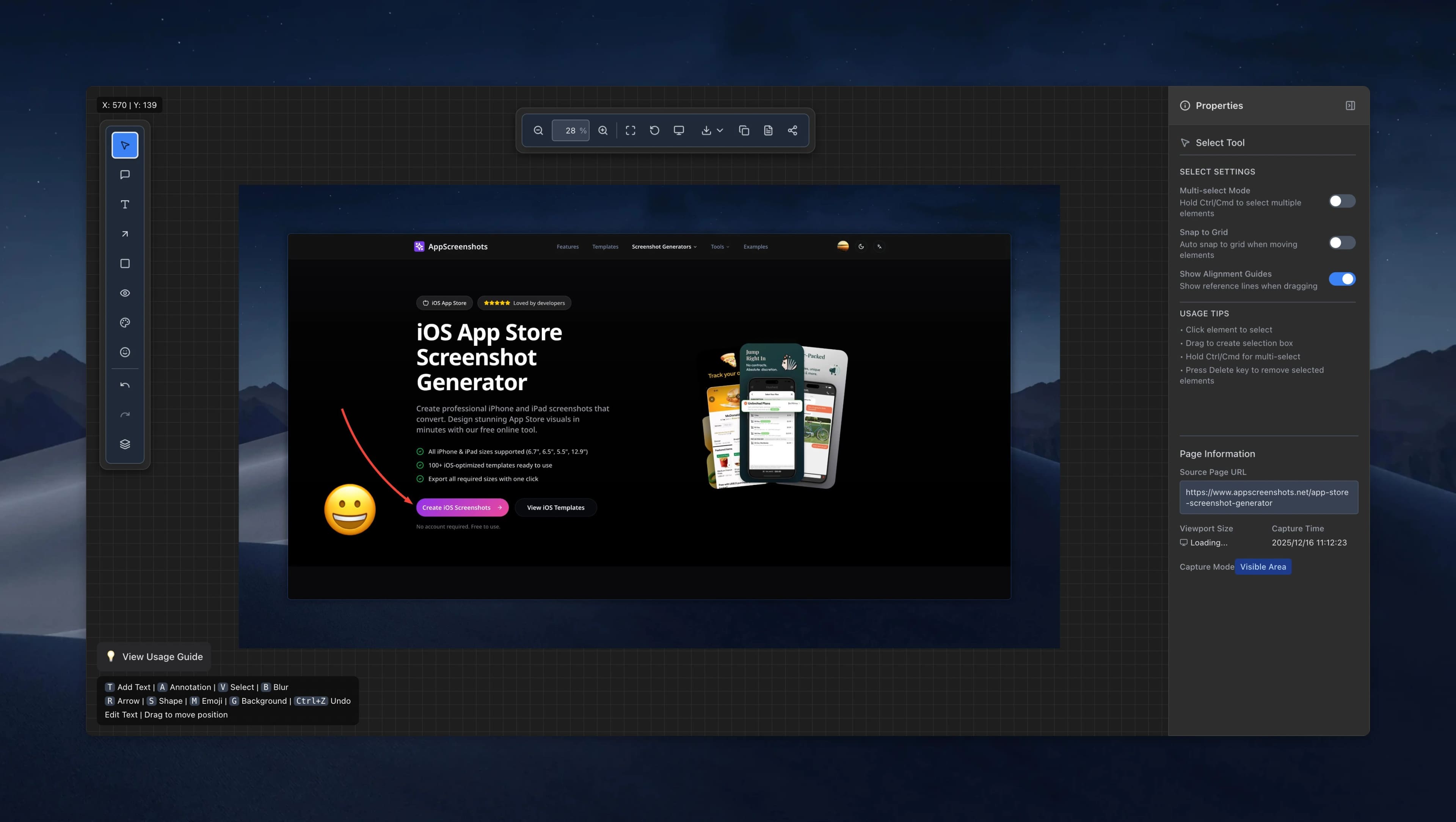
Task: Click the Visible Area capture mode badge
Action: 1263,567
